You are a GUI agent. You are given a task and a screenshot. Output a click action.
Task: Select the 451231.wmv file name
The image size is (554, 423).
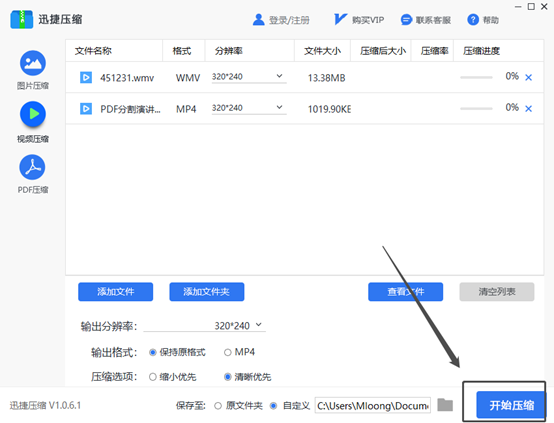(127, 78)
